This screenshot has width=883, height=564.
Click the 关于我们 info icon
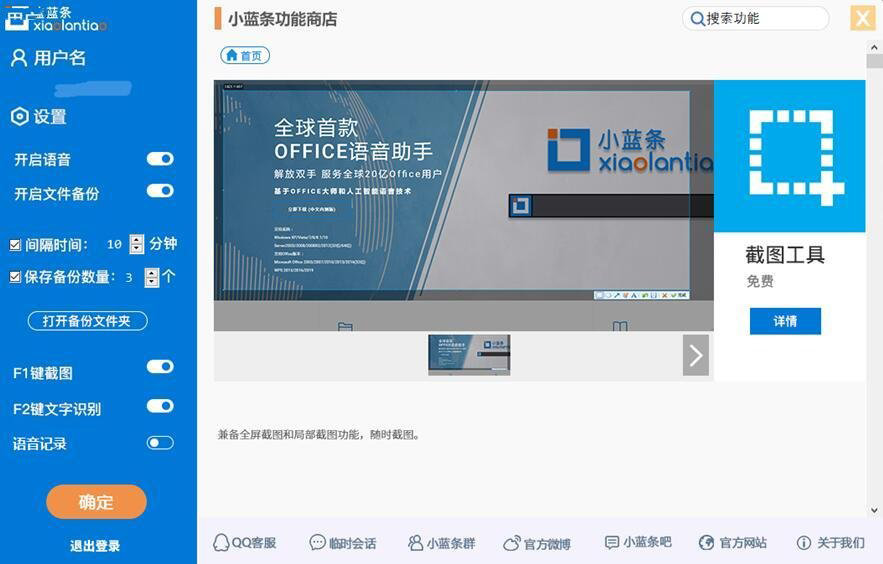[804, 543]
